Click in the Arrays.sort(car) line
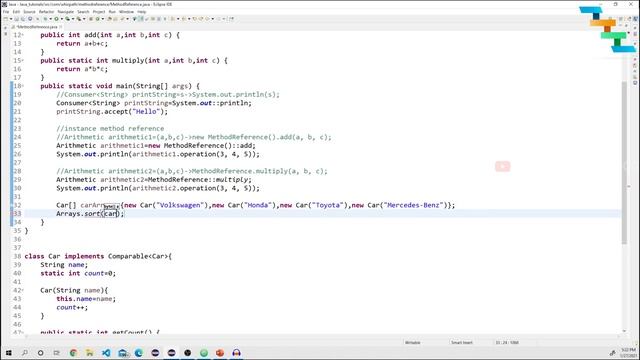640x360 pixels. (x=90, y=213)
